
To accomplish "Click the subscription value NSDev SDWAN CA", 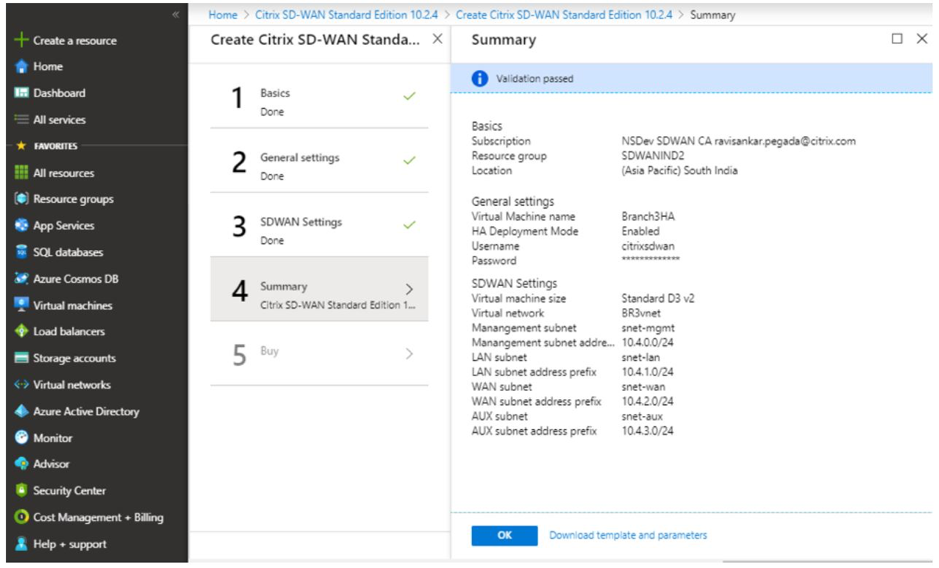I will [738, 141].
